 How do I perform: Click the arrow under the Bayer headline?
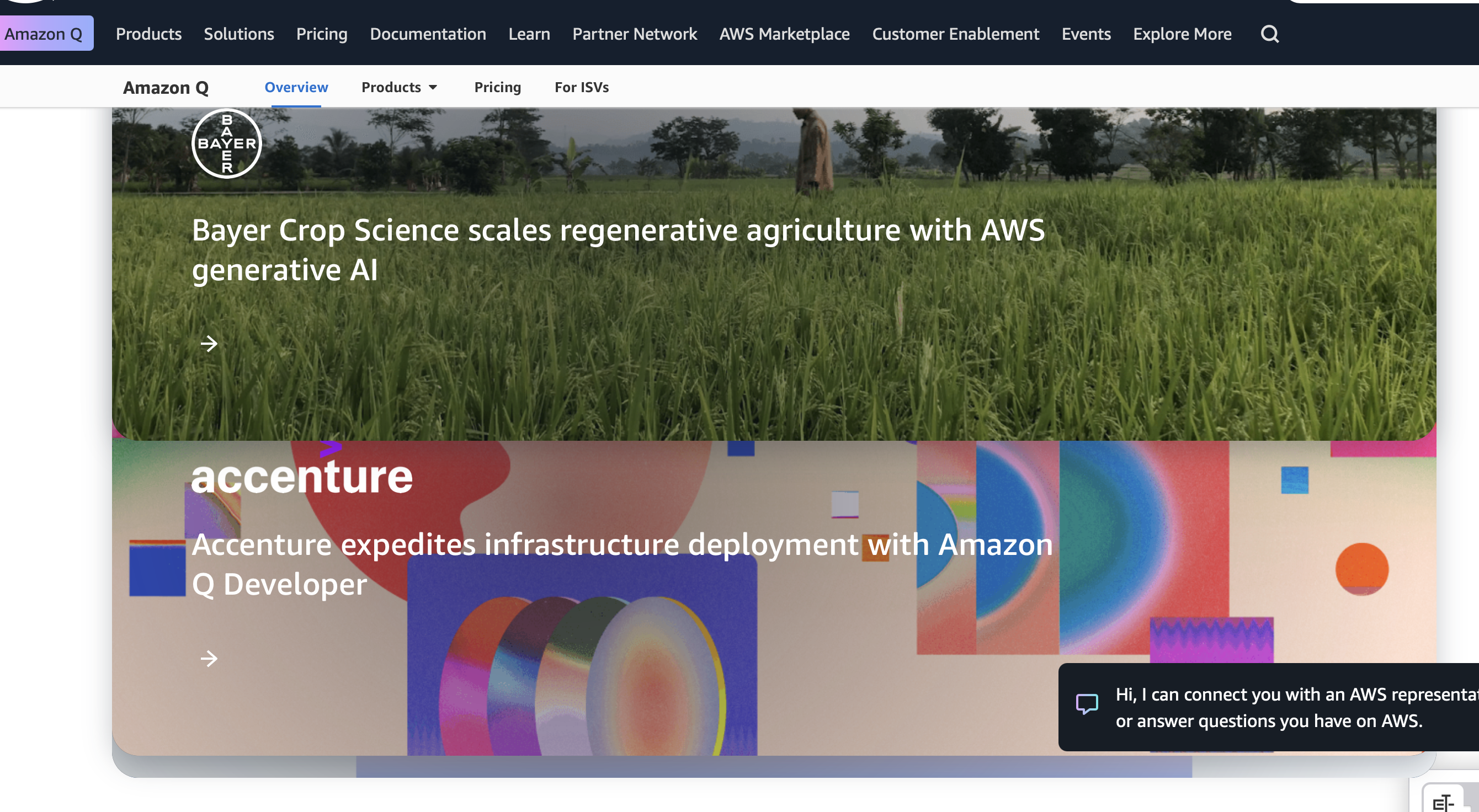(x=209, y=344)
